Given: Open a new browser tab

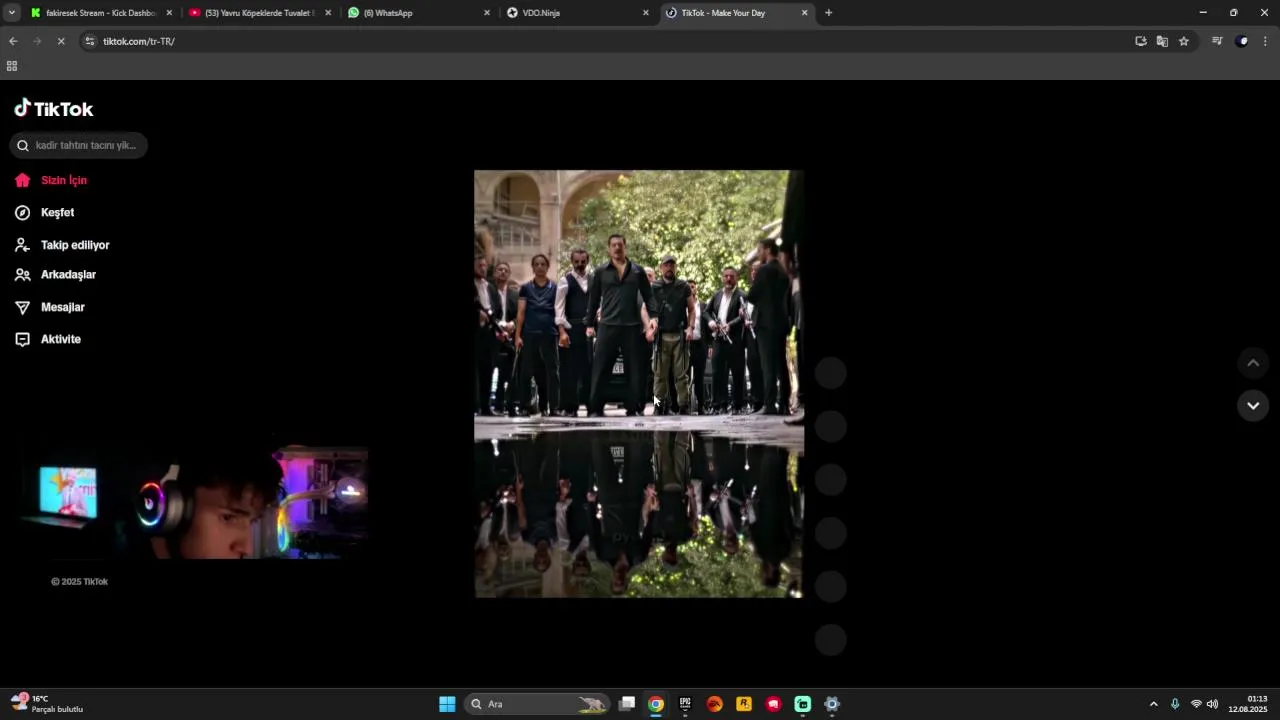Looking at the screenshot, I should tap(828, 13).
